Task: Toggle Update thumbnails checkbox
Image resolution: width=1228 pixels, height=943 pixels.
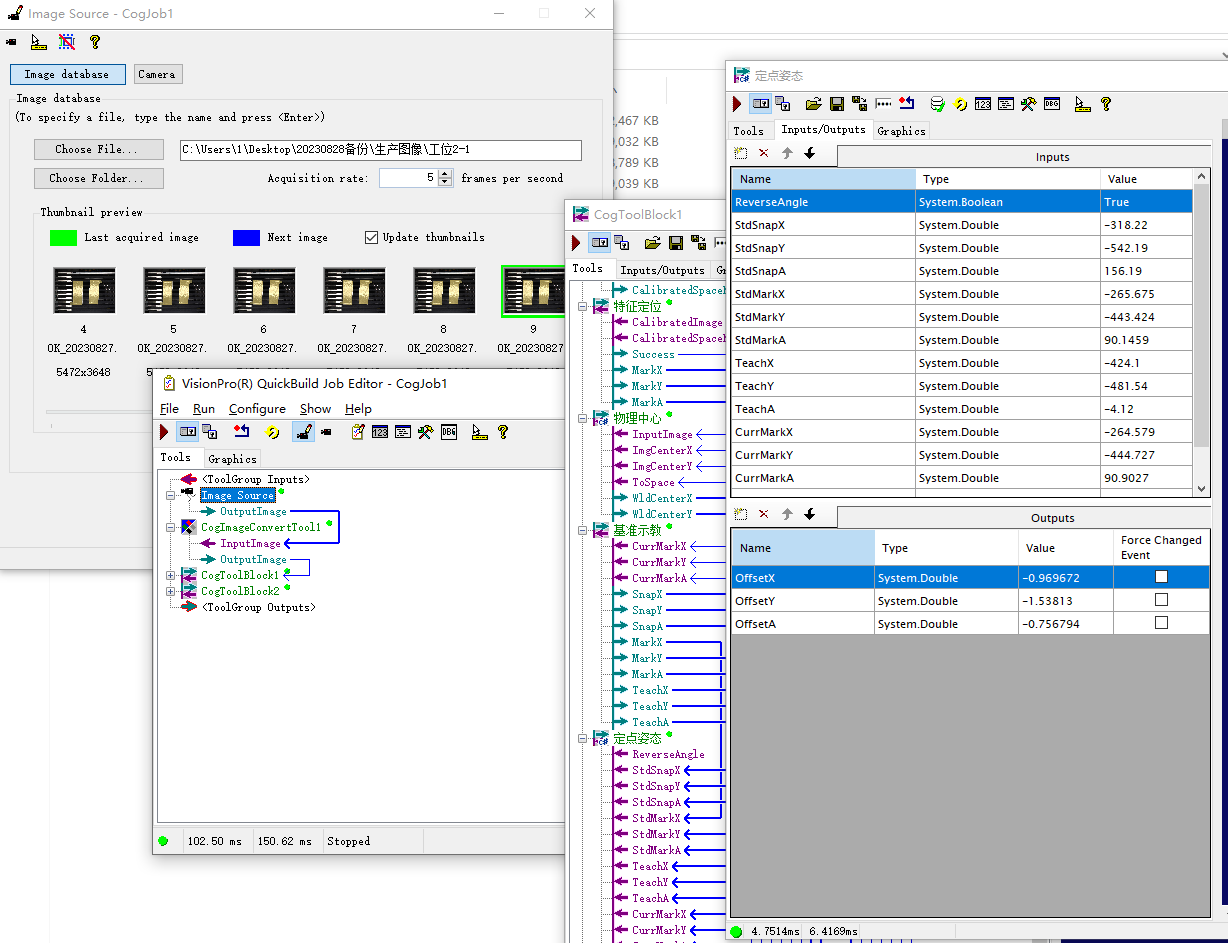Action: [372, 237]
